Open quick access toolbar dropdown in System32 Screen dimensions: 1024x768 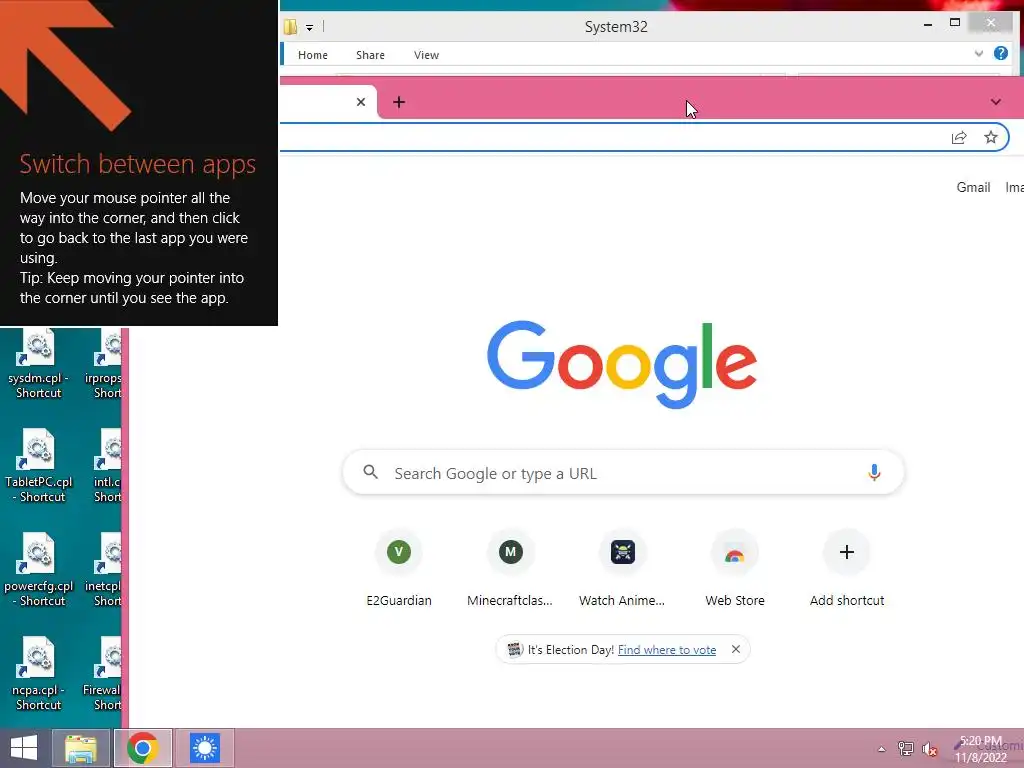coord(310,27)
